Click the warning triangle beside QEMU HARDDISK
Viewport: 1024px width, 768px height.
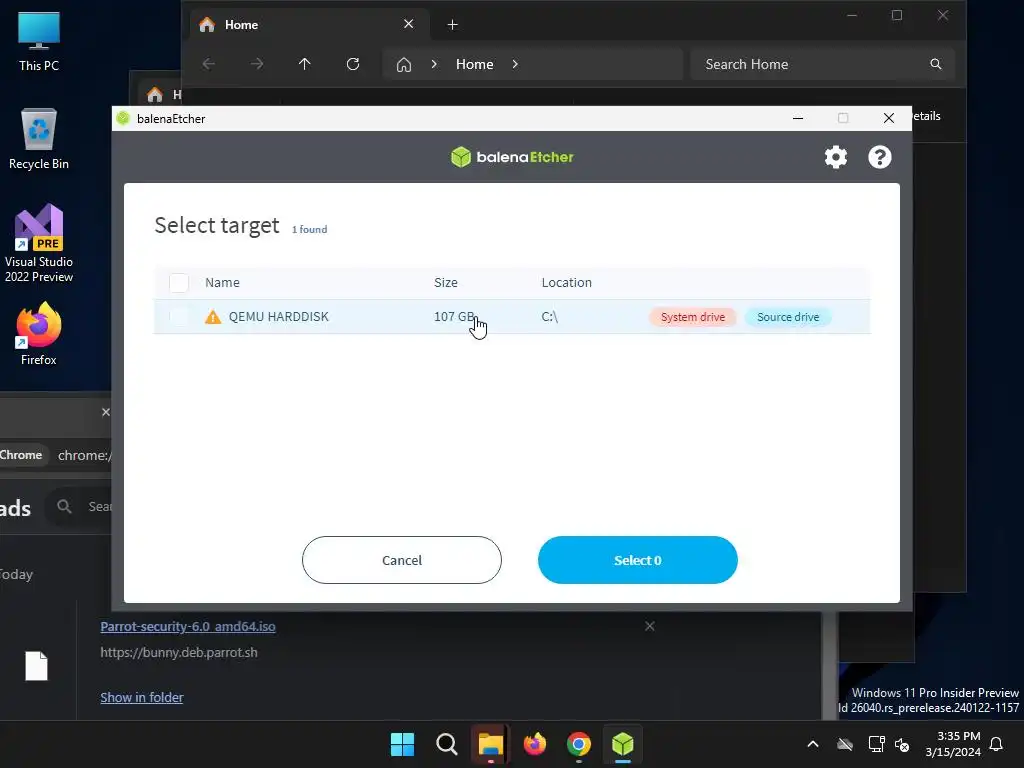click(x=213, y=317)
